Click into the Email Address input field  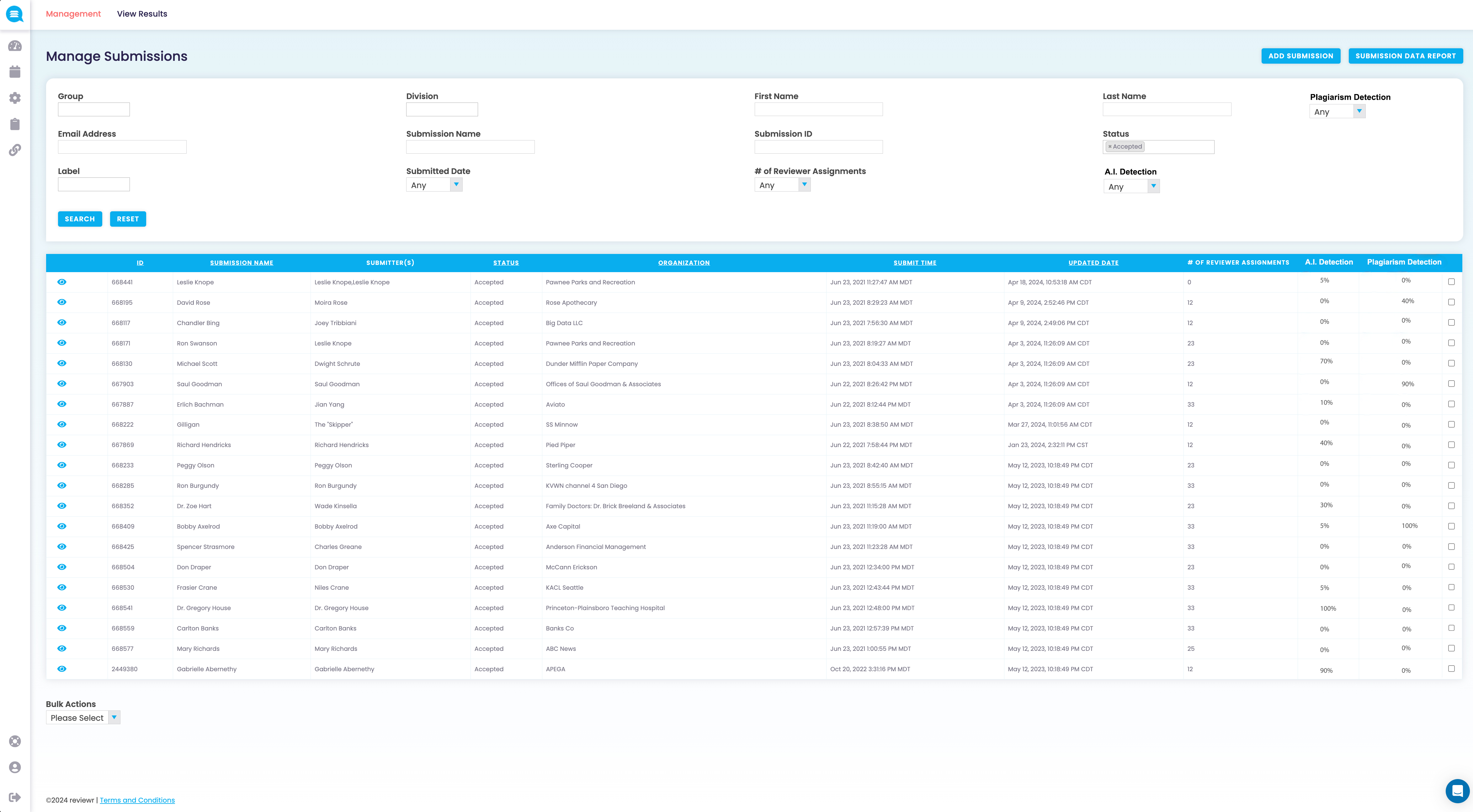tap(122, 147)
